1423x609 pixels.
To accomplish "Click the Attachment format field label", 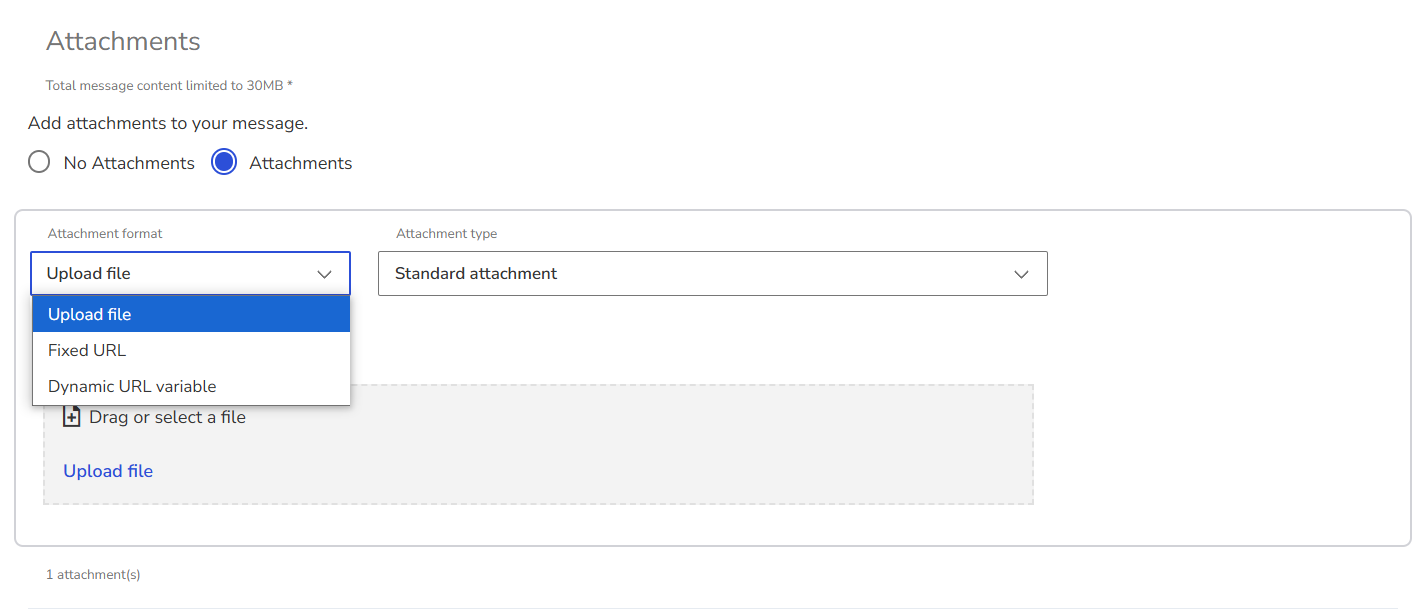I will [x=105, y=234].
